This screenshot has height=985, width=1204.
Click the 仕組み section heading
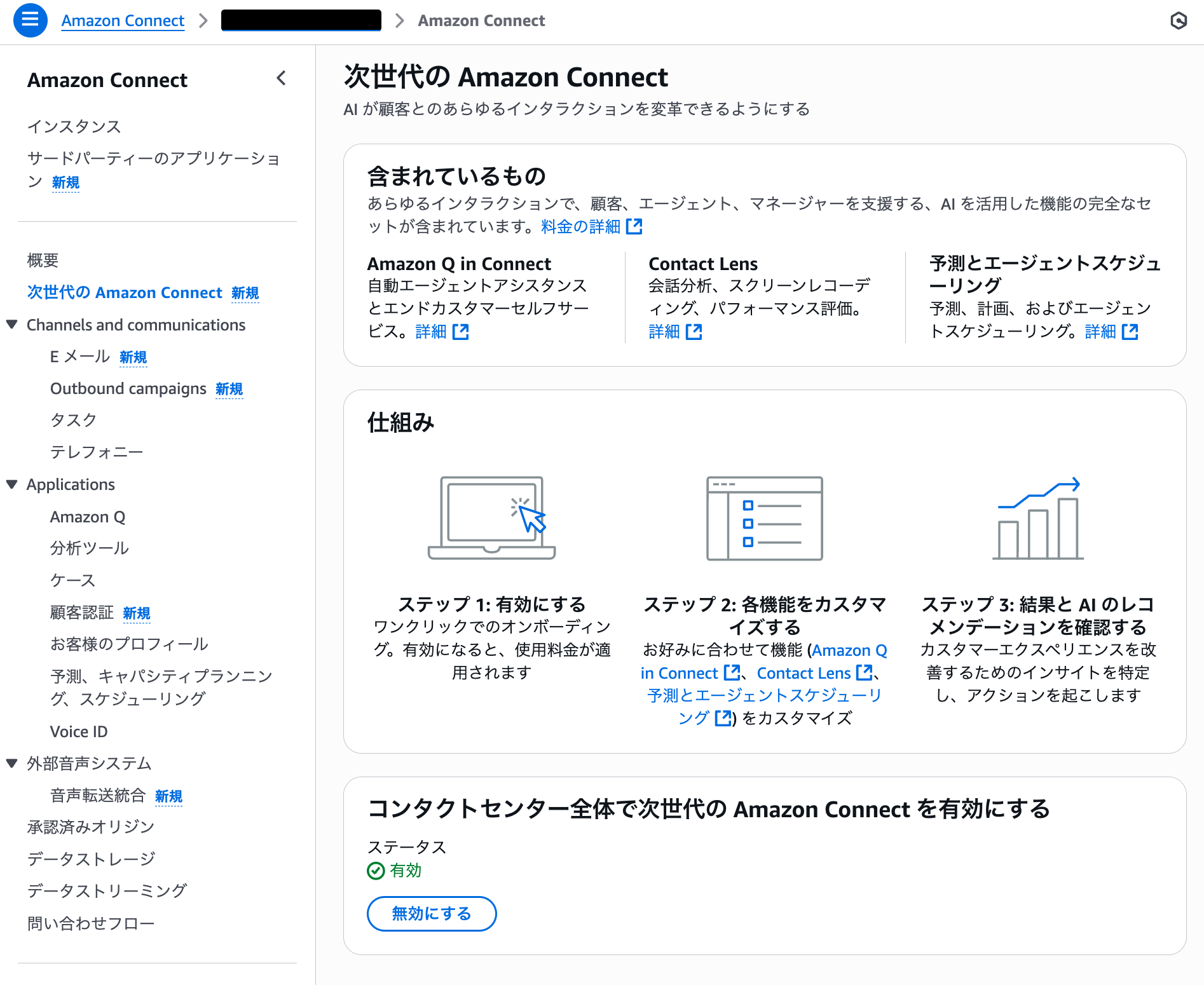click(x=401, y=422)
